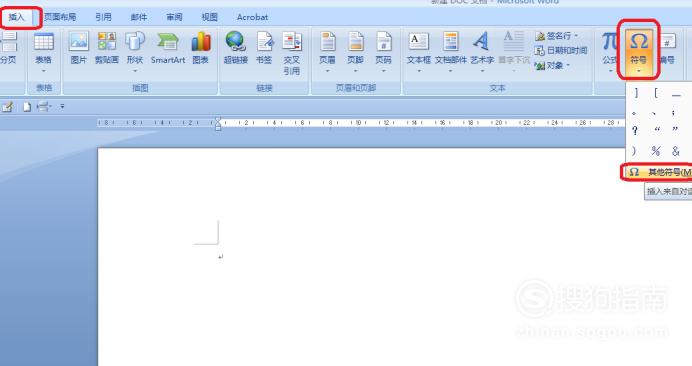Insert a SmartArt graphic
This screenshot has width=692, height=366.
(x=168, y=48)
